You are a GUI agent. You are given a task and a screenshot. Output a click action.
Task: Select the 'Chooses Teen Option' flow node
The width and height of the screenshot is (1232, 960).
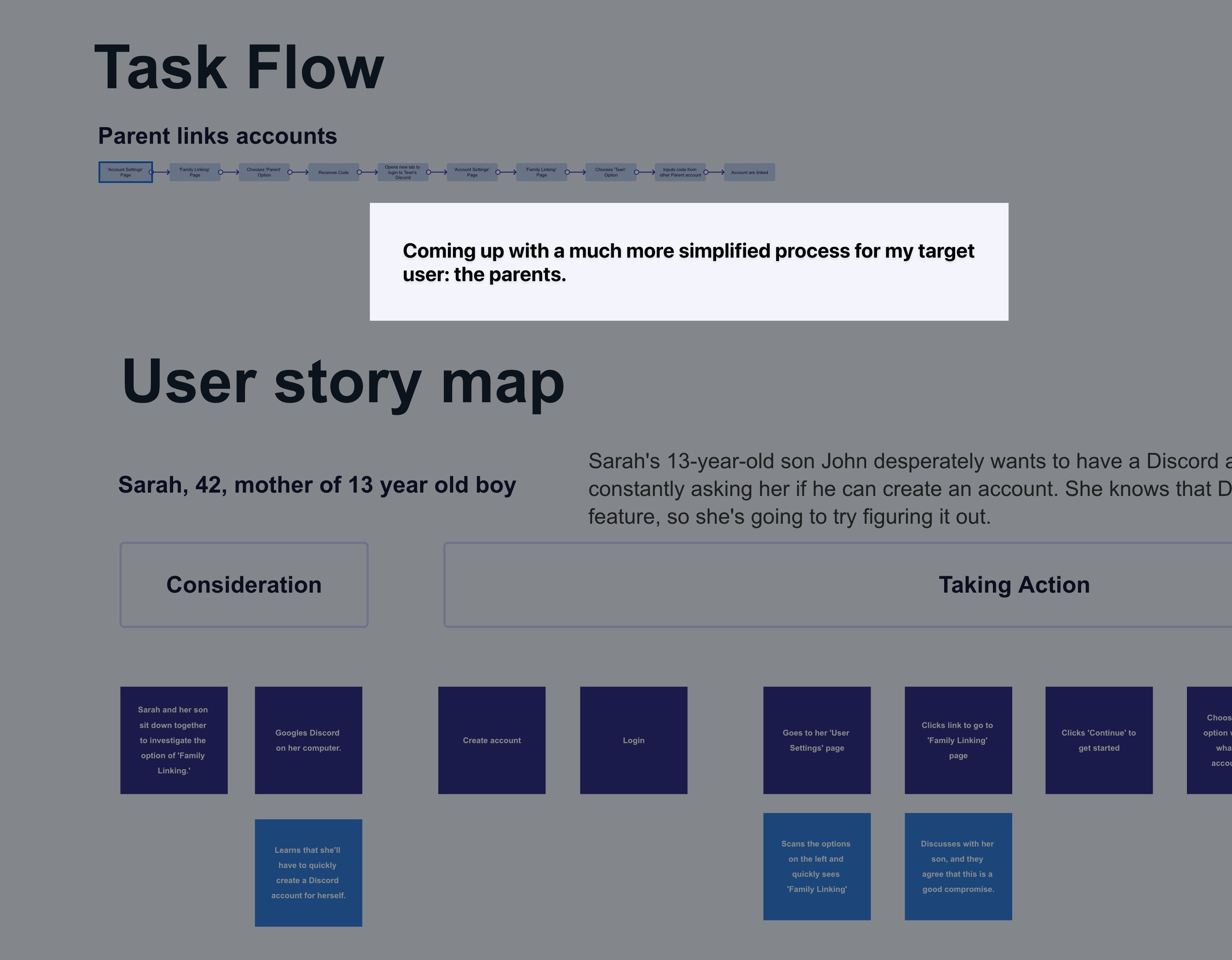pyautogui.click(x=611, y=172)
